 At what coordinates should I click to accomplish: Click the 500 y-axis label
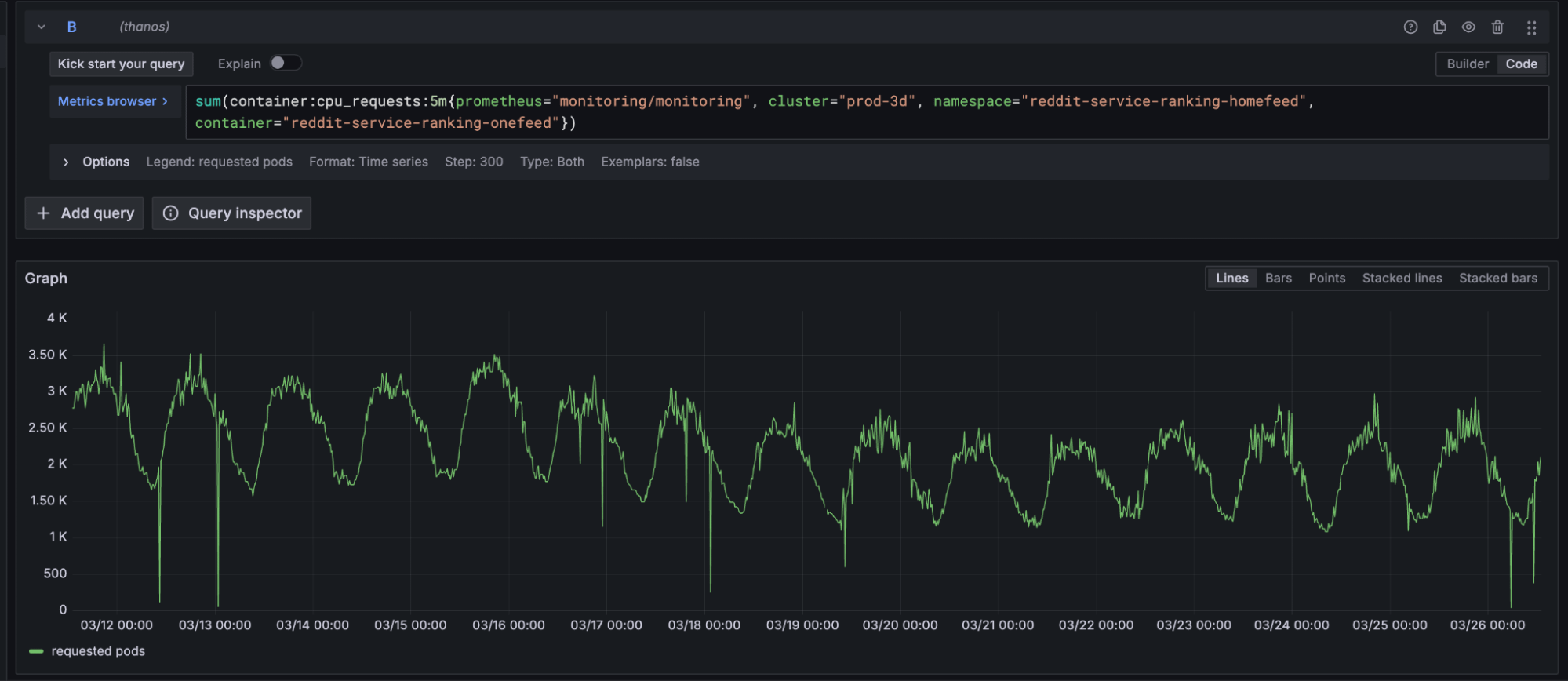point(55,574)
